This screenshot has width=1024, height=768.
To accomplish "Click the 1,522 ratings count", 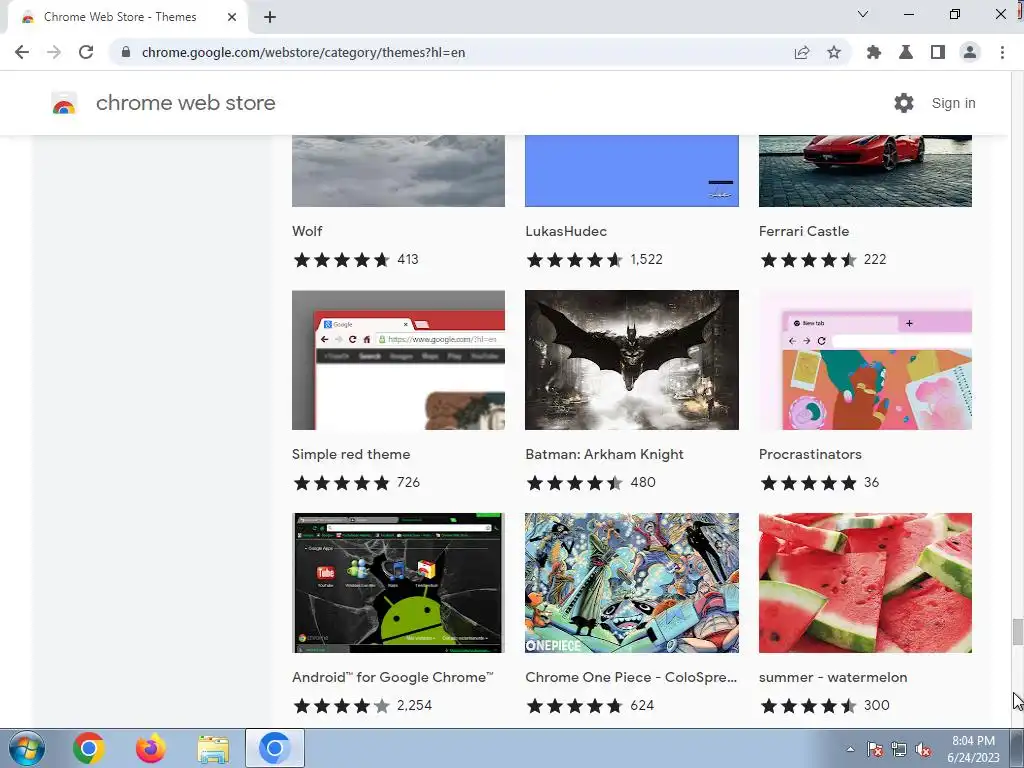I will [x=647, y=259].
